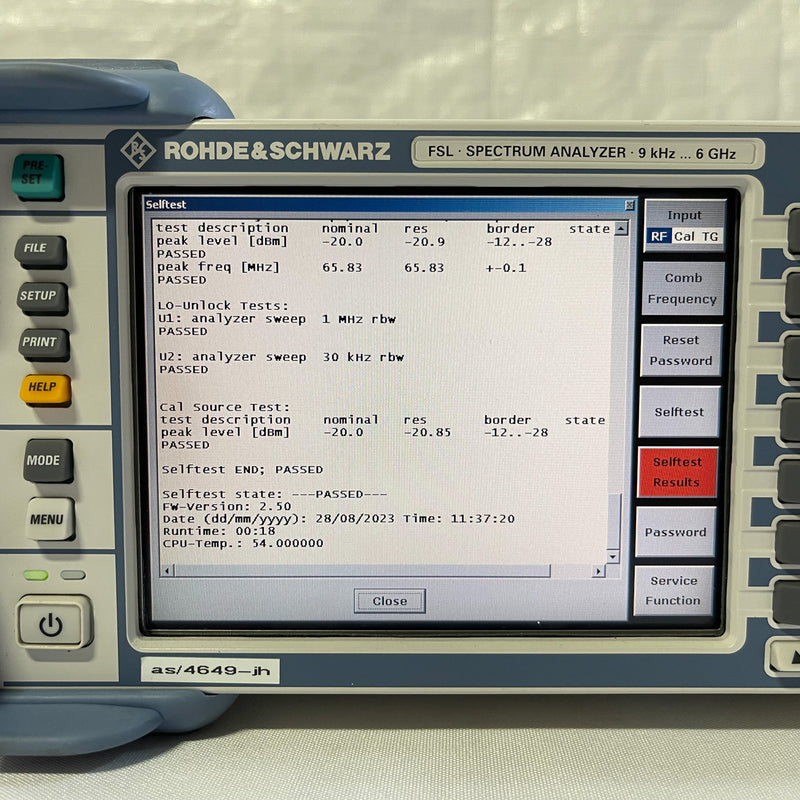Click the 'Runtime: 00:18' line
The width and height of the screenshot is (800, 800).
click(219, 531)
